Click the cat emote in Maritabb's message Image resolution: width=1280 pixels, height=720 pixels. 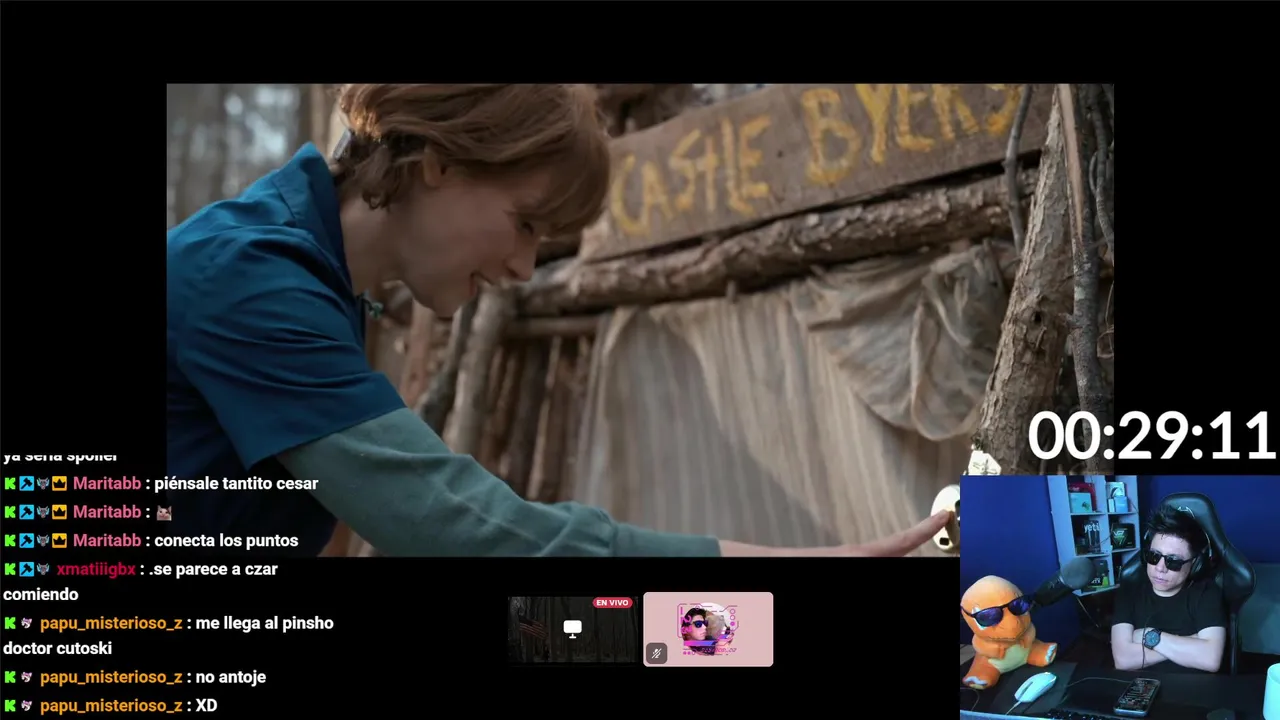pyautogui.click(x=164, y=512)
